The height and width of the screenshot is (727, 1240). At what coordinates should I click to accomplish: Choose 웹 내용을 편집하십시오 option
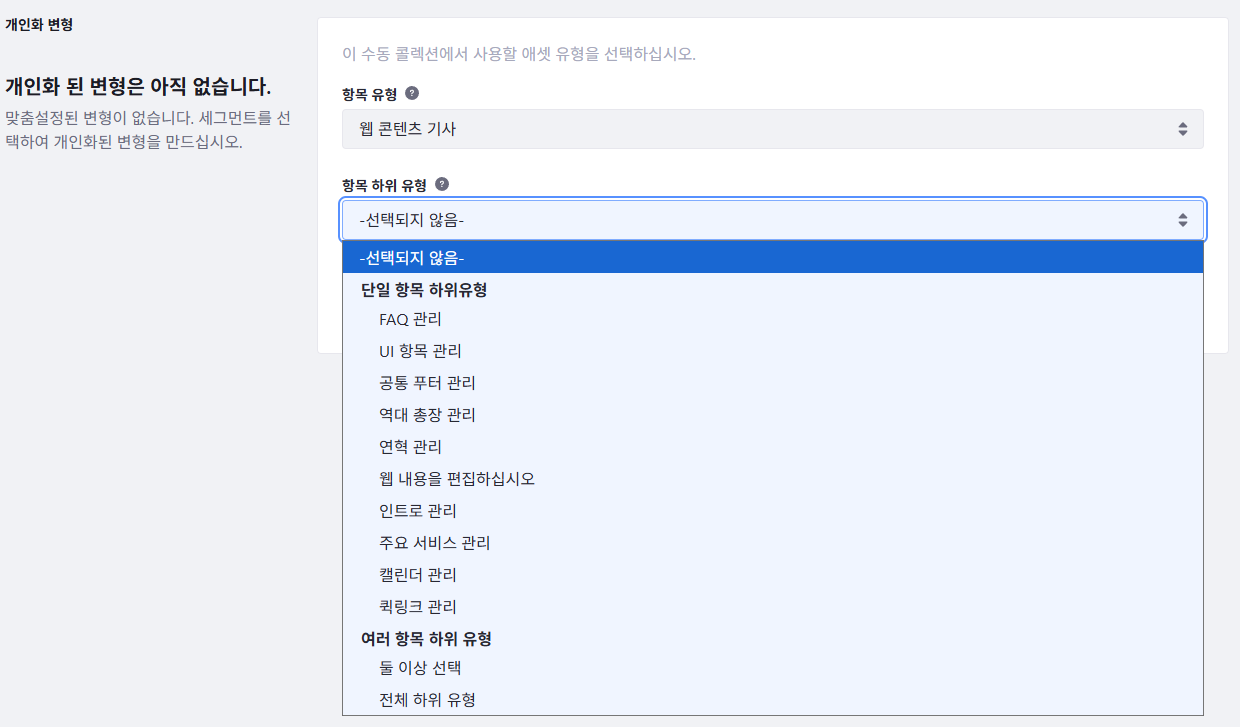pos(457,479)
